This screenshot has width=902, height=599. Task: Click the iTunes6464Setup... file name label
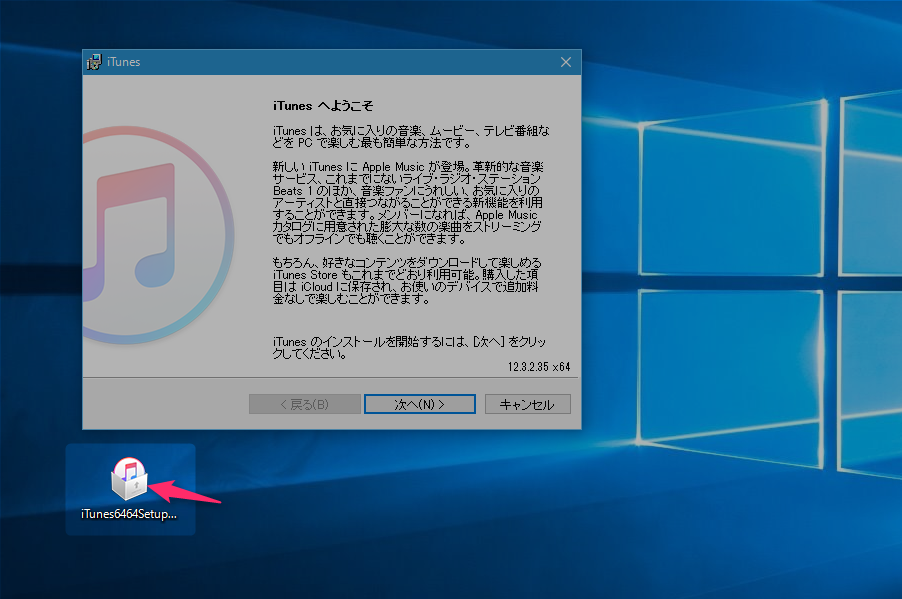point(129,514)
